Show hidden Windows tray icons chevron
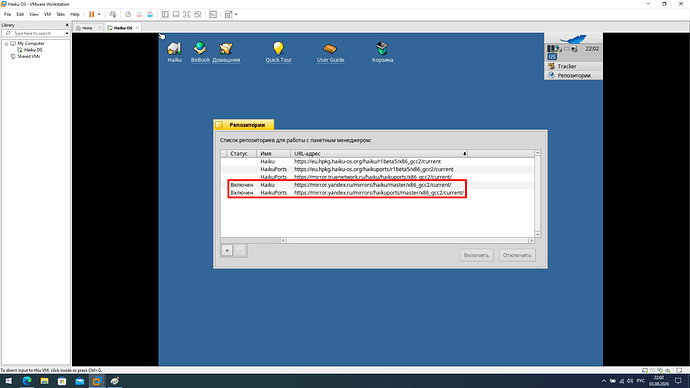This screenshot has height=388, width=690. pyautogui.click(x=604, y=381)
